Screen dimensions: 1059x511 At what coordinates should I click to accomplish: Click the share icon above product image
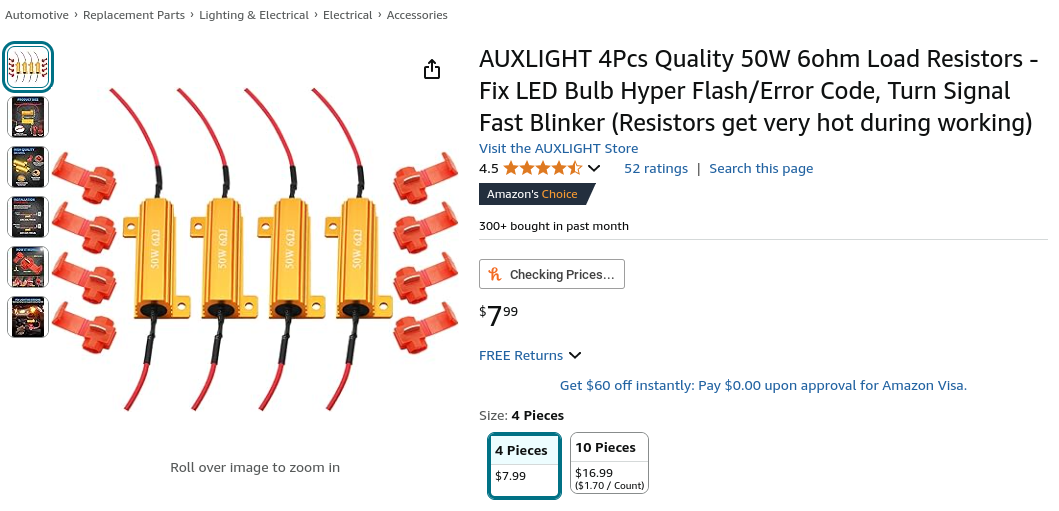pos(431,69)
